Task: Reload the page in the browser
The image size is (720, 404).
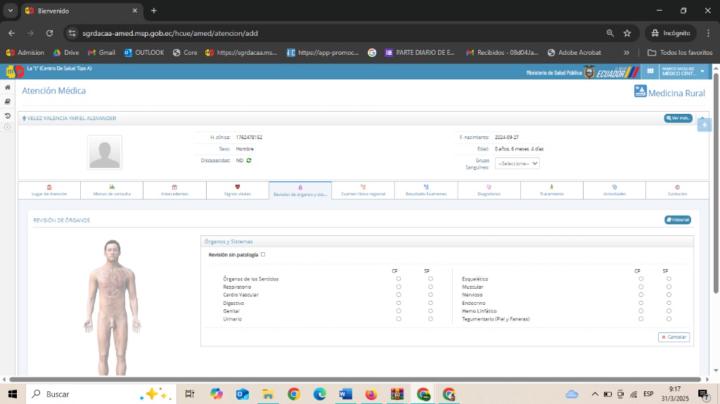Action: coord(49,32)
